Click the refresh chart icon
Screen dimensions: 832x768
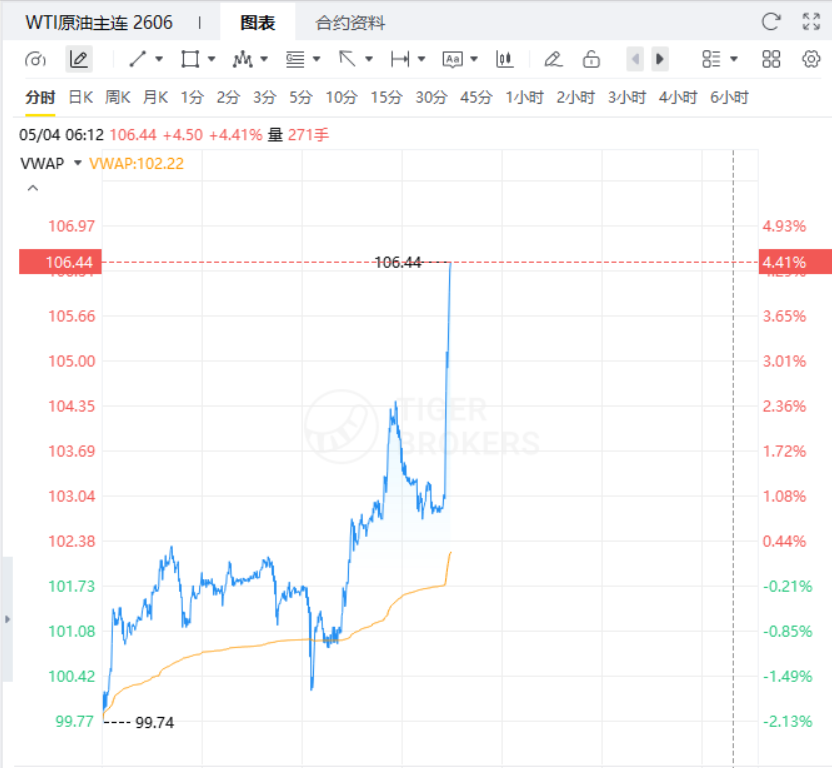click(771, 22)
